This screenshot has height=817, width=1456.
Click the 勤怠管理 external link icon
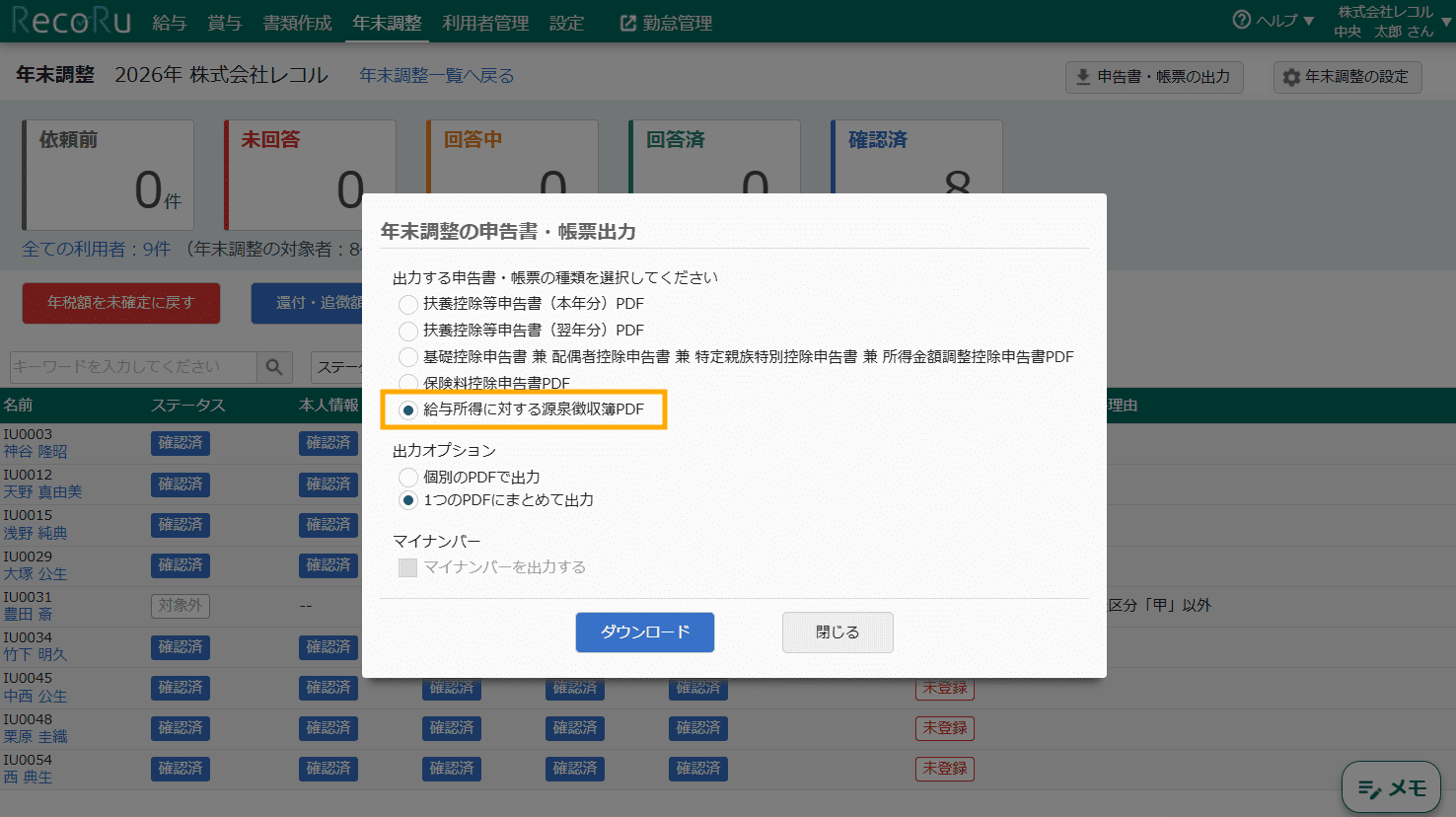(x=627, y=23)
